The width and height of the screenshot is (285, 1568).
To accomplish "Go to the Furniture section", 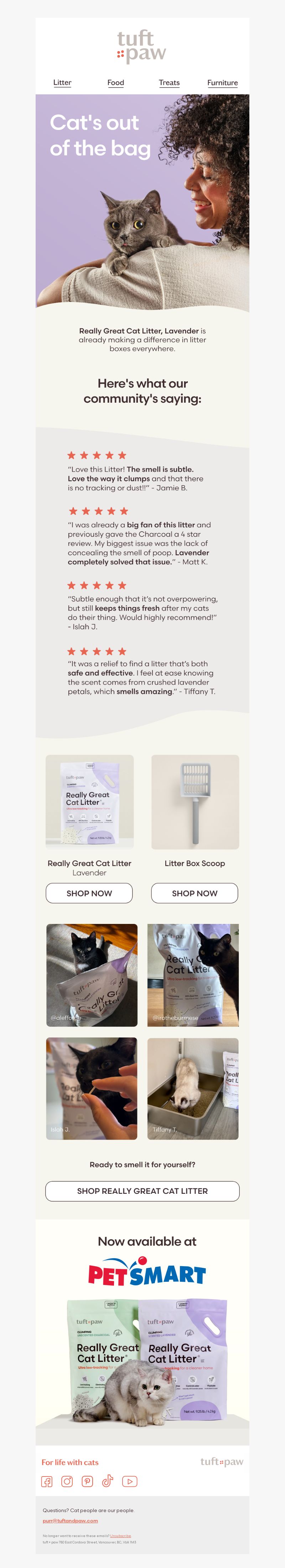I will tap(223, 83).
